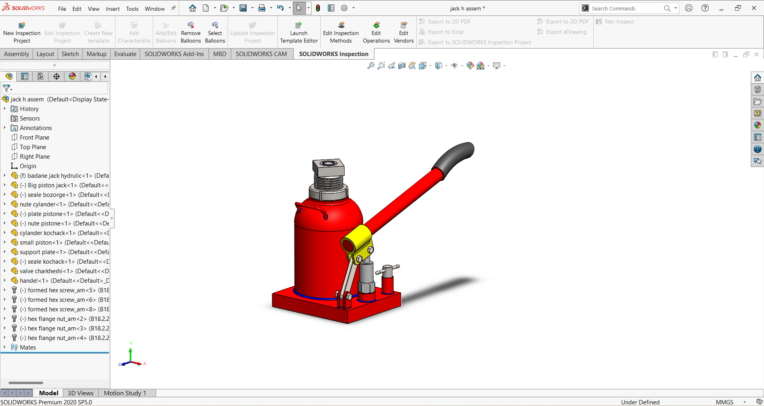Click Edit Inspection Methods button

click(341, 33)
